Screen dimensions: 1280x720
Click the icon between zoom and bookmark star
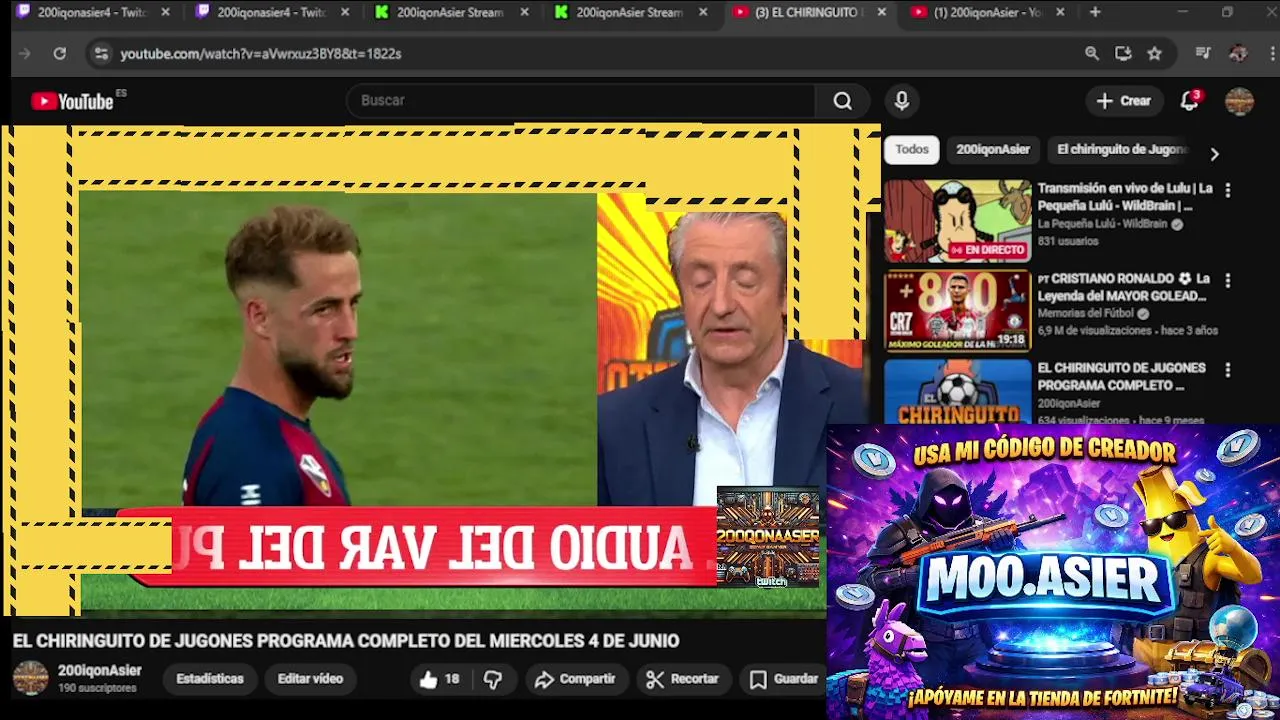pyautogui.click(x=1123, y=54)
